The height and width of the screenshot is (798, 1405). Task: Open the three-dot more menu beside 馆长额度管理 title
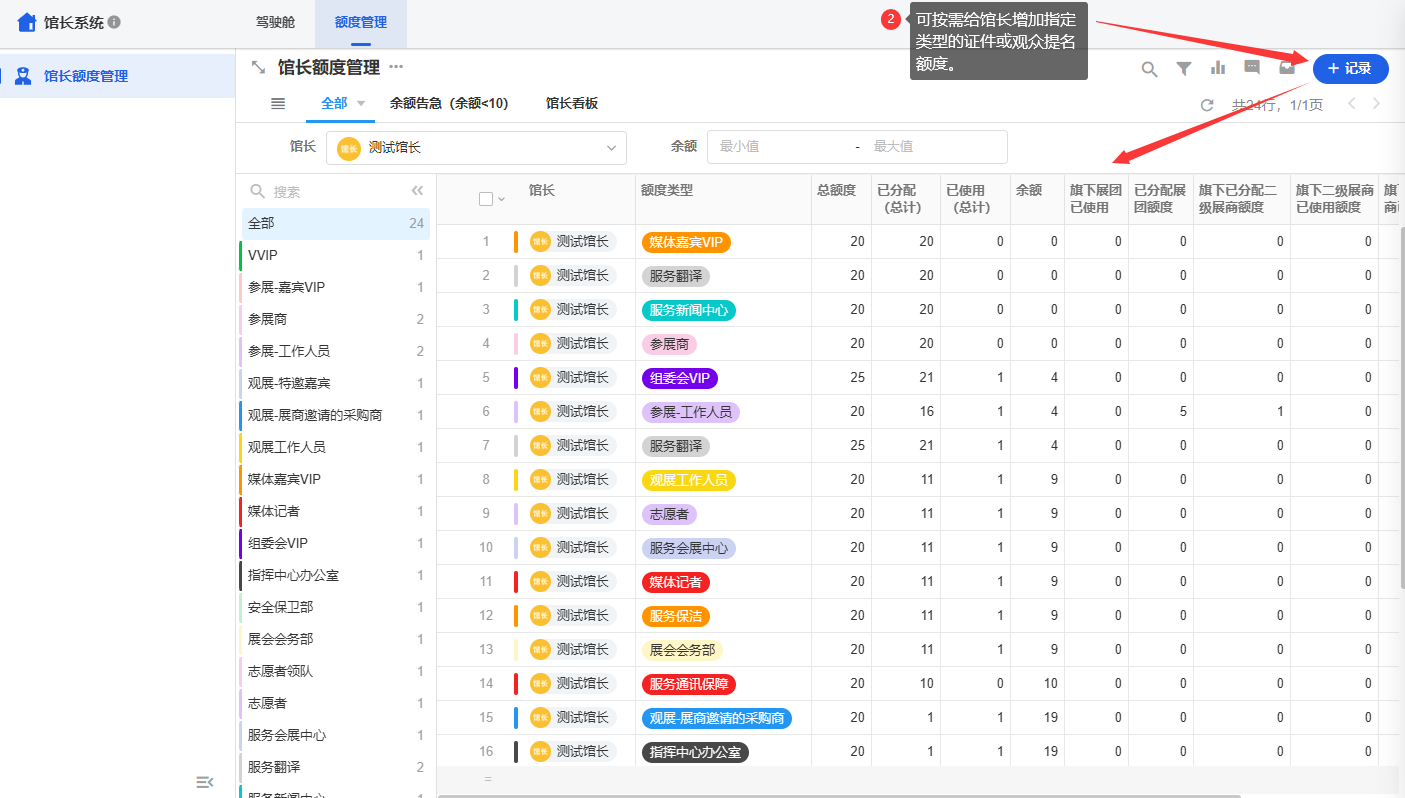396,67
